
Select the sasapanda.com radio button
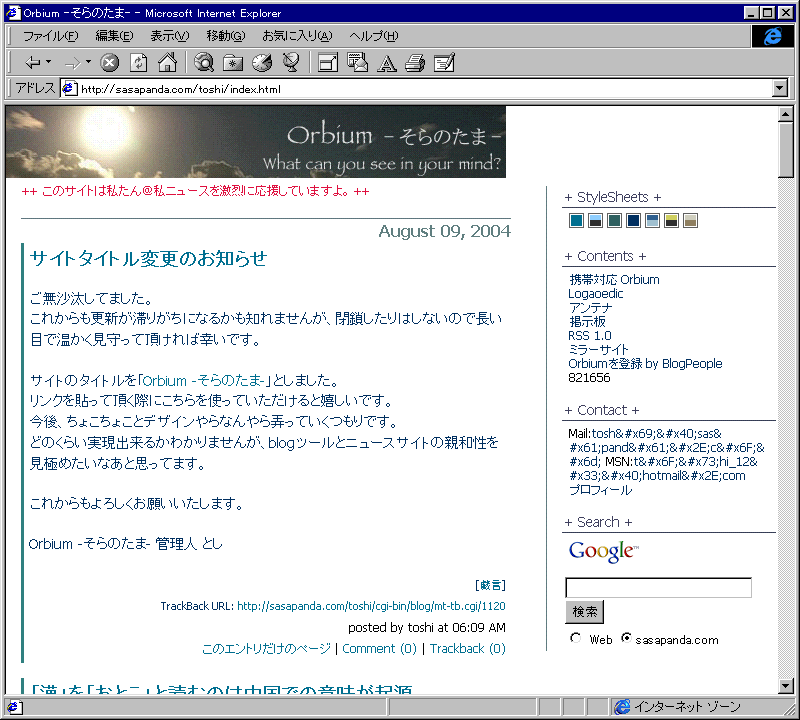[x=626, y=638]
